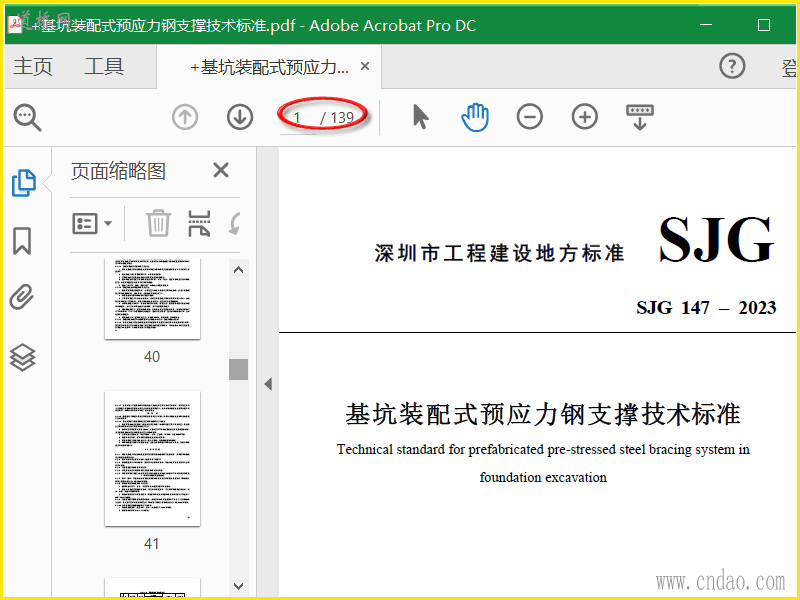The image size is (800, 600).
Task: Click the 深圳市工程建设地方标准 heading
Action: click(x=499, y=254)
